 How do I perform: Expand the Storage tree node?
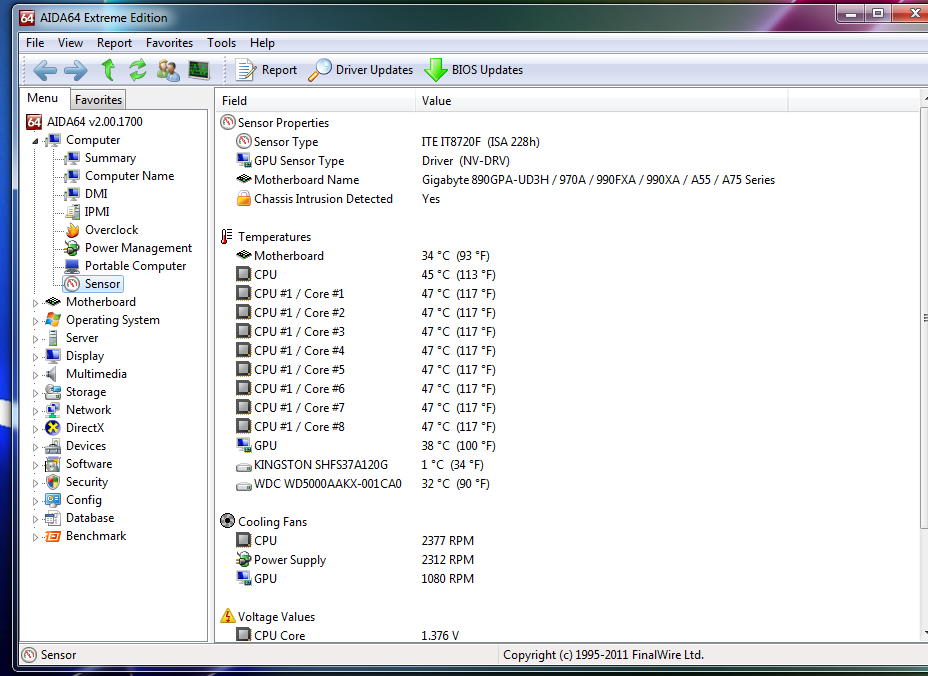pos(35,392)
